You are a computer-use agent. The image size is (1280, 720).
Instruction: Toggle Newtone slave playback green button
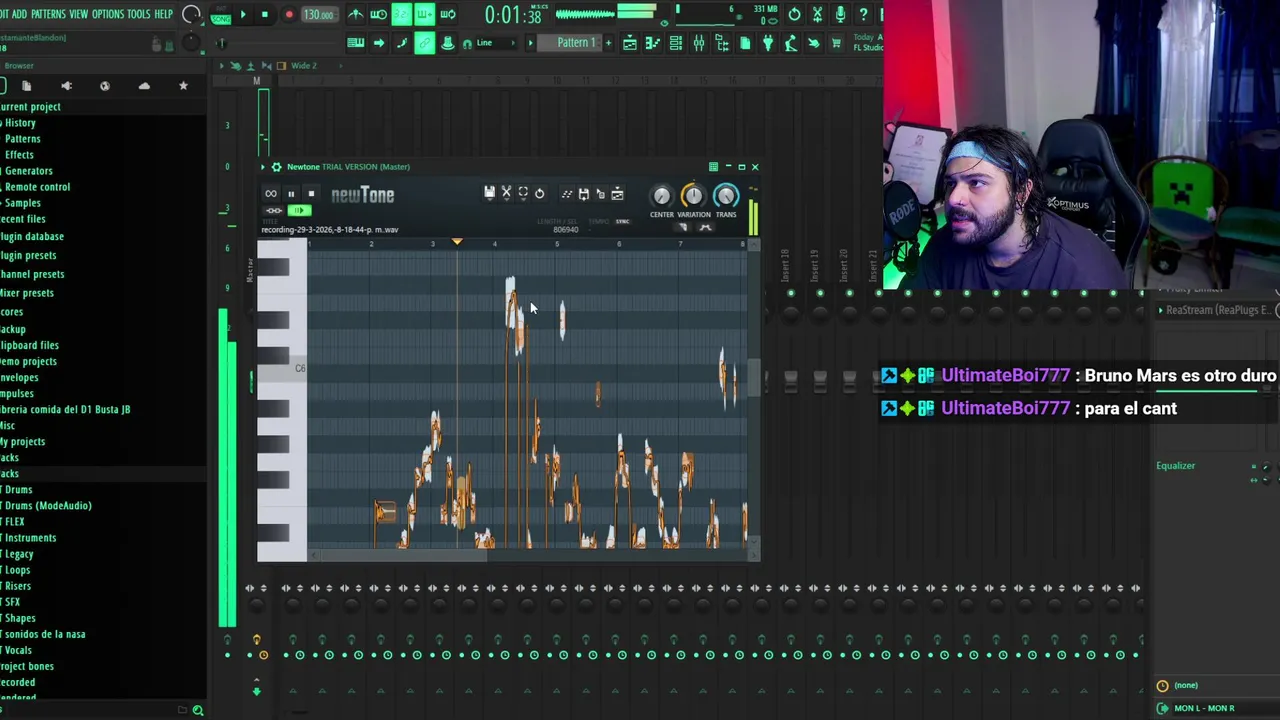(x=300, y=210)
